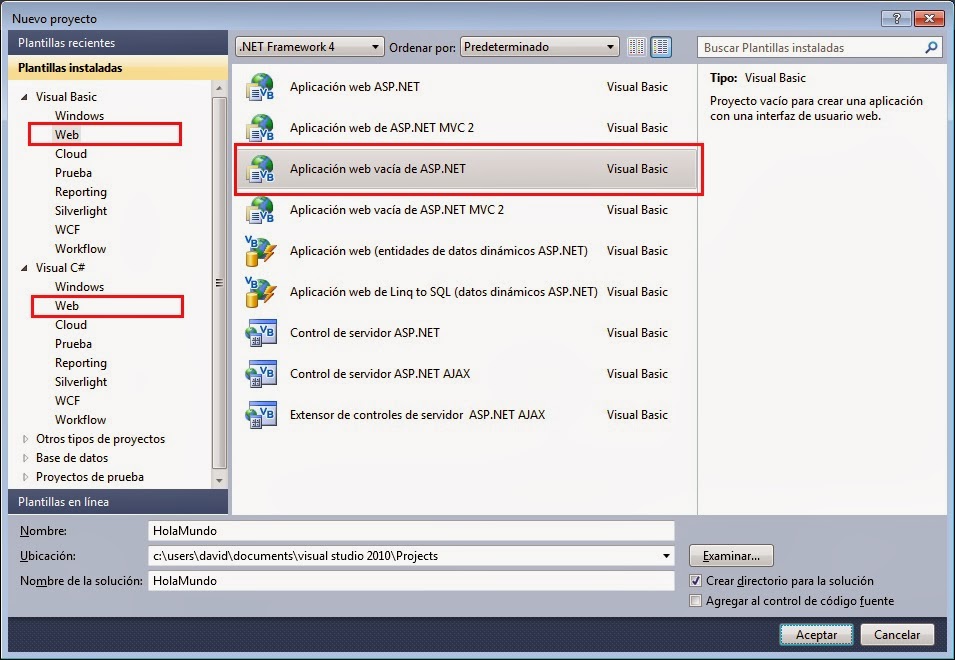This screenshot has height=660, width=955.
Task: Select 'Aplicación web de ASP.NET MVC 2' text
Action: pyautogui.click(x=381, y=128)
